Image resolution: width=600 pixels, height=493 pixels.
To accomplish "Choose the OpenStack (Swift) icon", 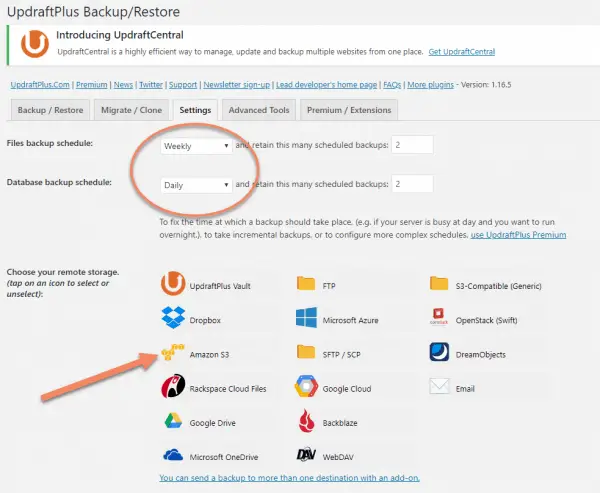I will (439, 317).
